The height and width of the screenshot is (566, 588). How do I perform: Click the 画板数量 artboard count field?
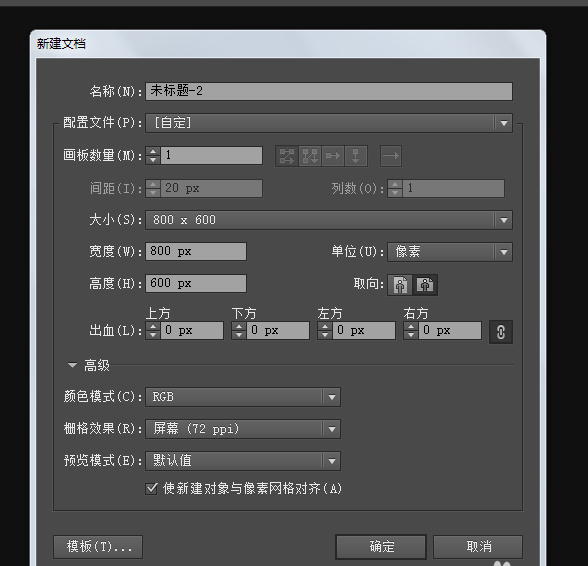212,155
